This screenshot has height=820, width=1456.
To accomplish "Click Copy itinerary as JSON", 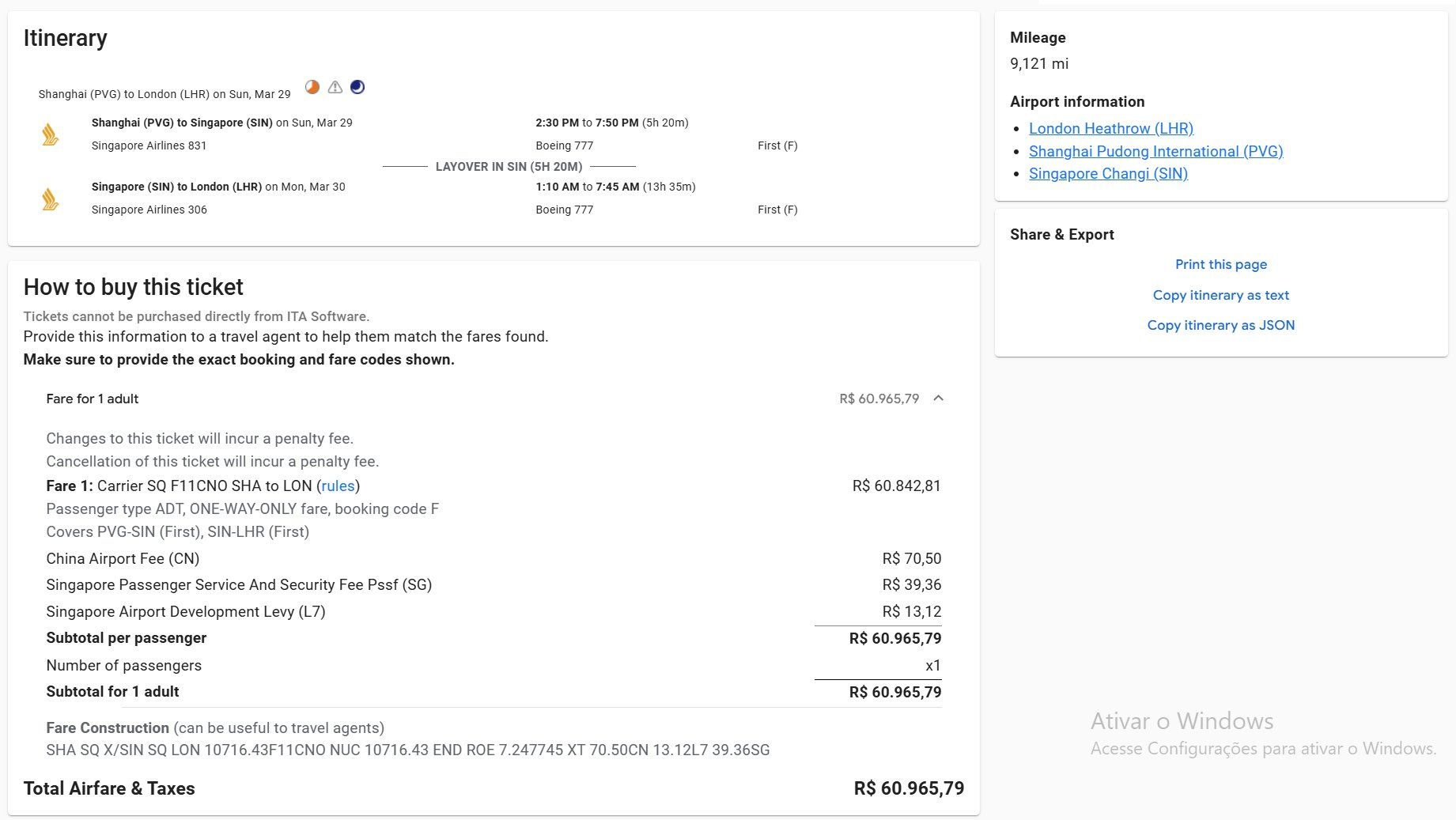I will click(x=1220, y=325).
